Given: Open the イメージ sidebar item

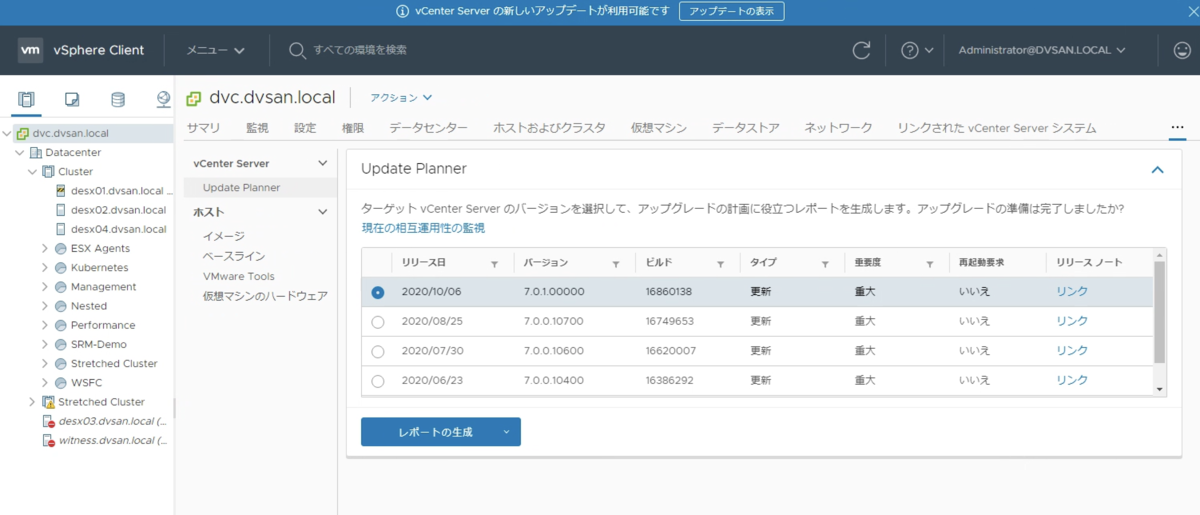Looking at the screenshot, I should 224,237.
